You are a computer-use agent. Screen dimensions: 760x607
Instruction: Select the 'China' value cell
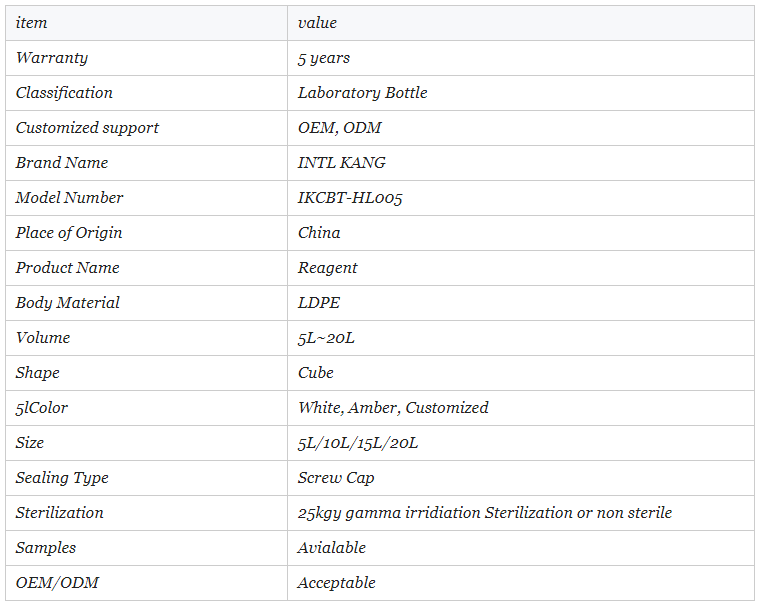319,233
